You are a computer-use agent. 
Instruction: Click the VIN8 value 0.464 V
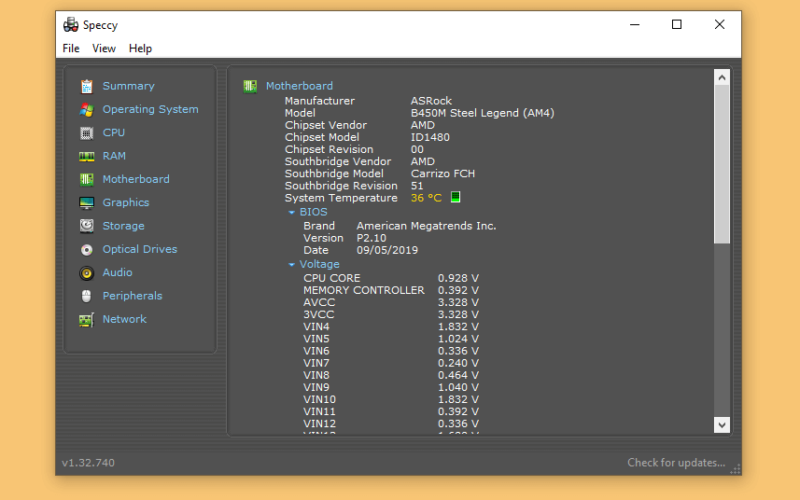(458, 376)
